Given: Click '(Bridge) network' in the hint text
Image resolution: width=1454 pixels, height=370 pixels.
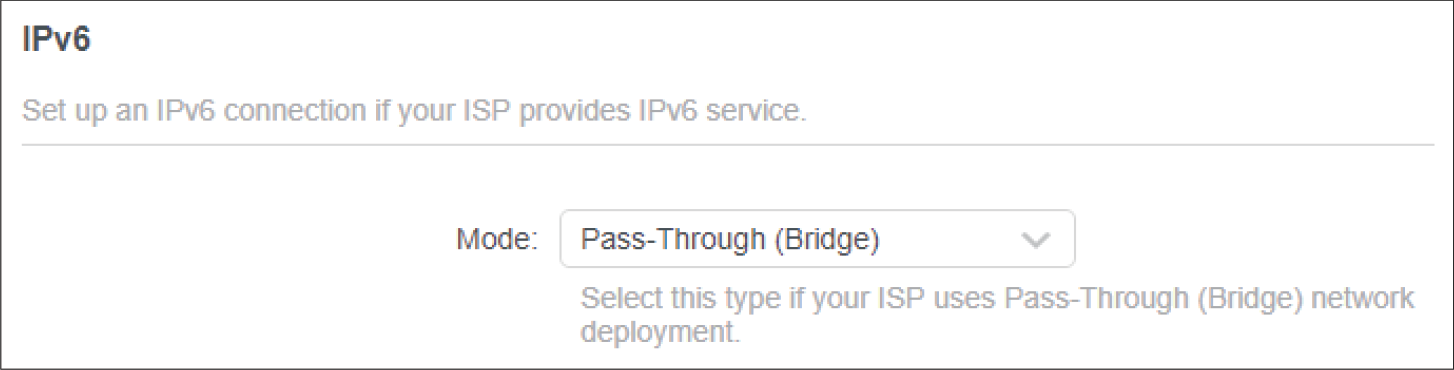Looking at the screenshot, I should [1302, 298].
